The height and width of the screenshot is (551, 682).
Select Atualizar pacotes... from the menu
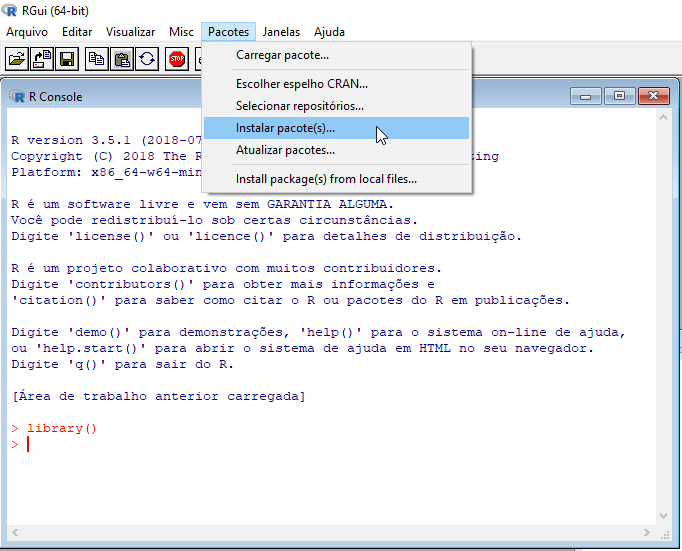click(285, 150)
